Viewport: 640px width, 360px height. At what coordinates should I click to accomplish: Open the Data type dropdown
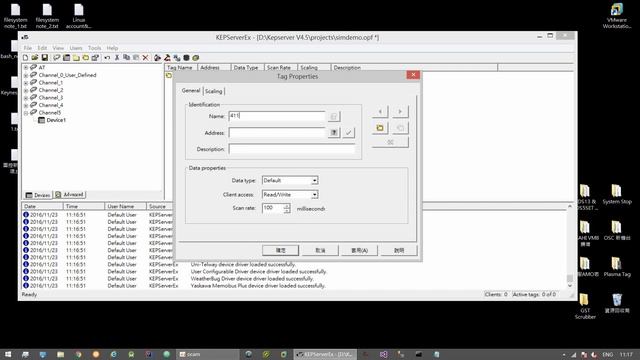coord(315,180)
